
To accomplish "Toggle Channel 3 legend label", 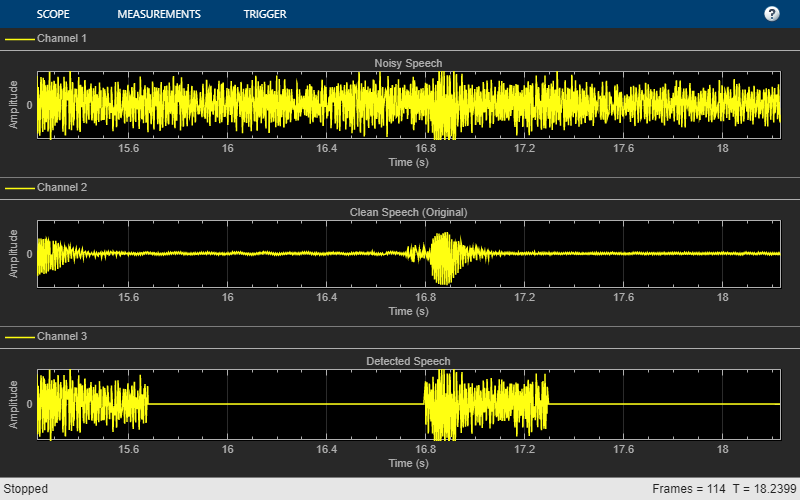I will [x=62, y=338].
